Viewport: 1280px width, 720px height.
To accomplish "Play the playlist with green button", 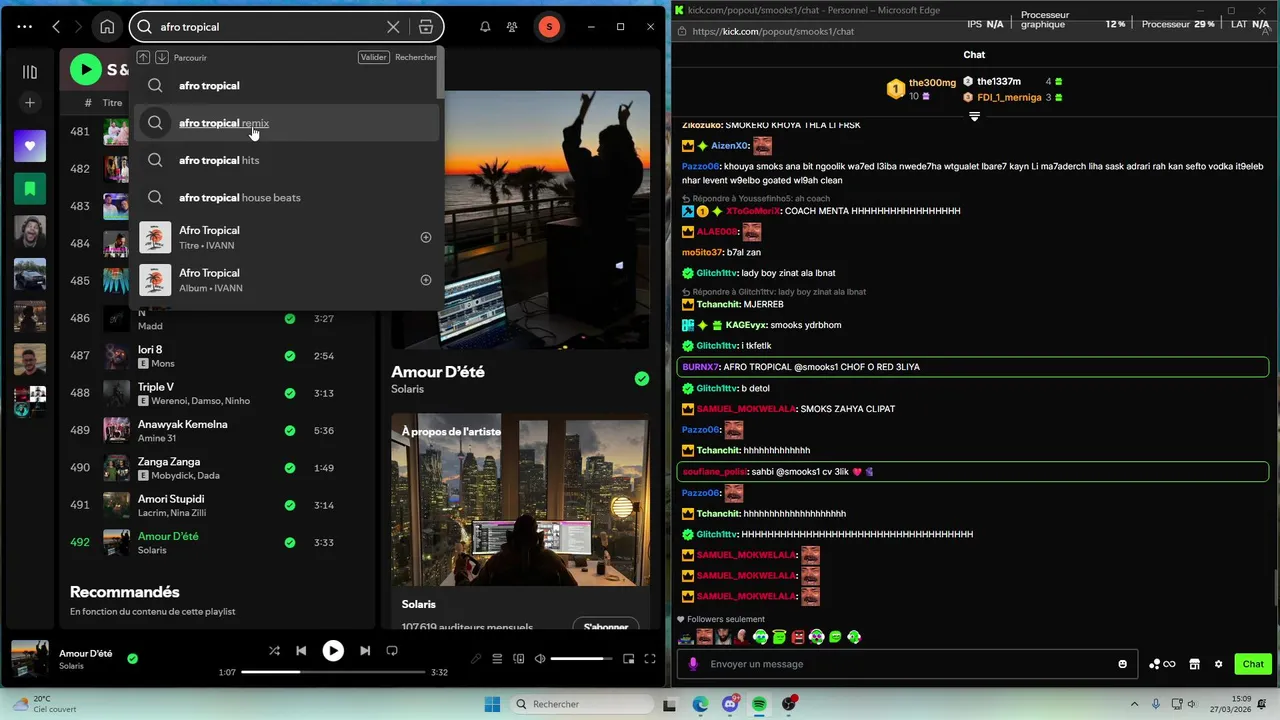I will (x=86, y=69).
